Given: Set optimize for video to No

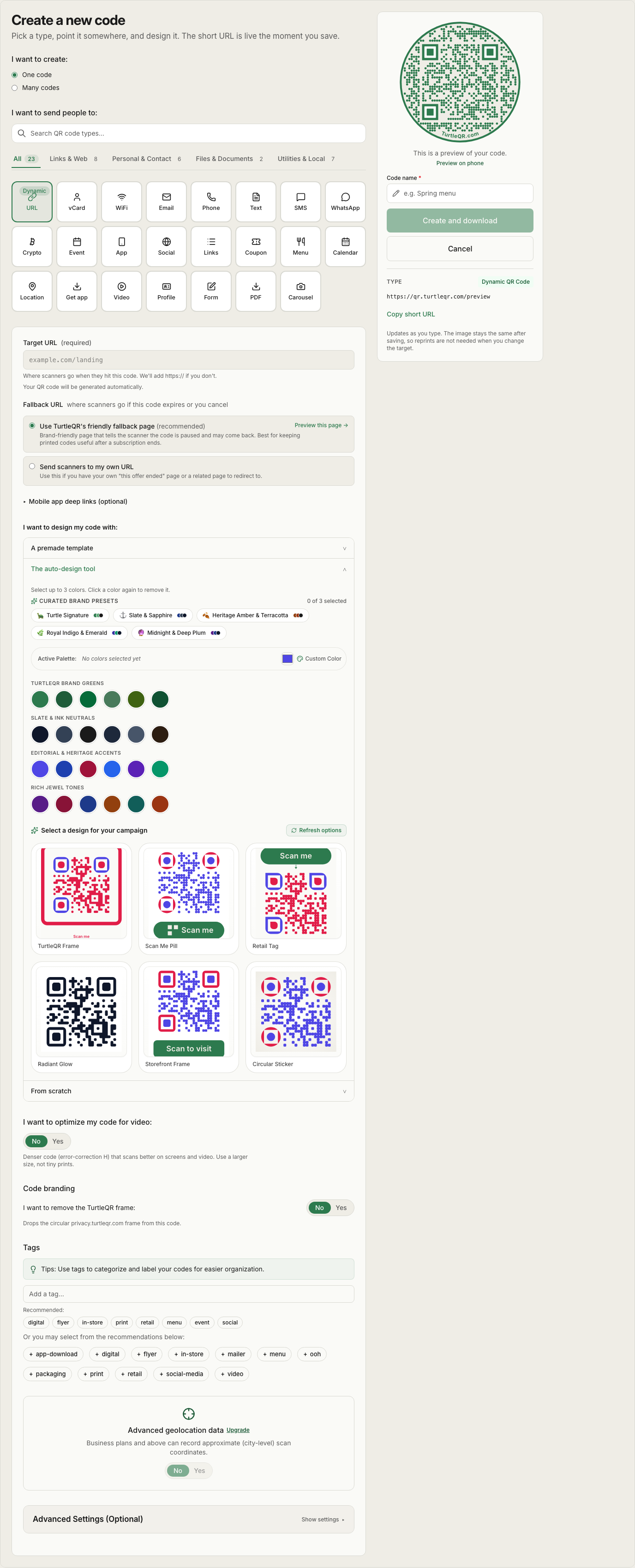Looking at the screenshot, I should tap(36, 1141).
